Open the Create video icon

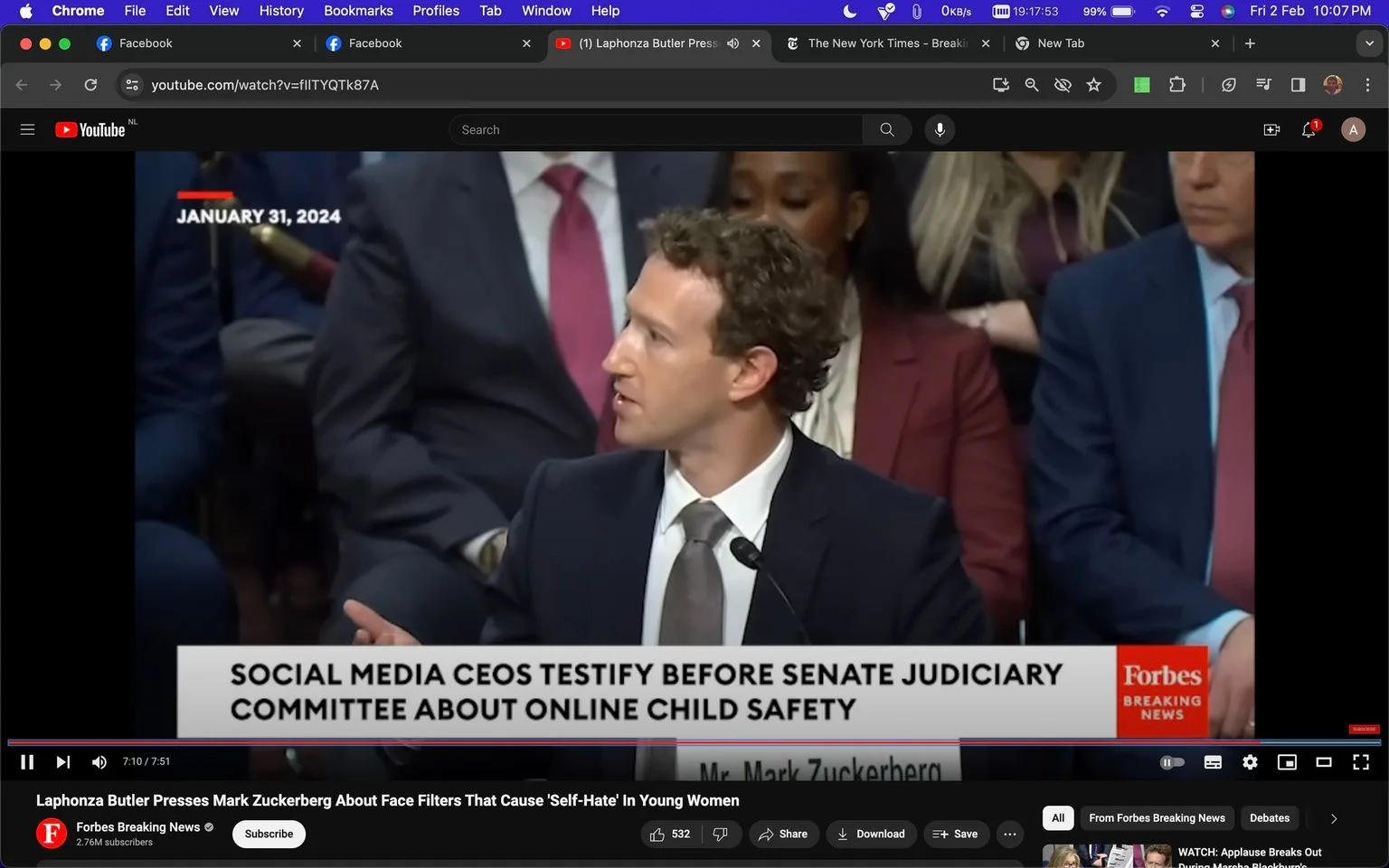(1271, 130)
